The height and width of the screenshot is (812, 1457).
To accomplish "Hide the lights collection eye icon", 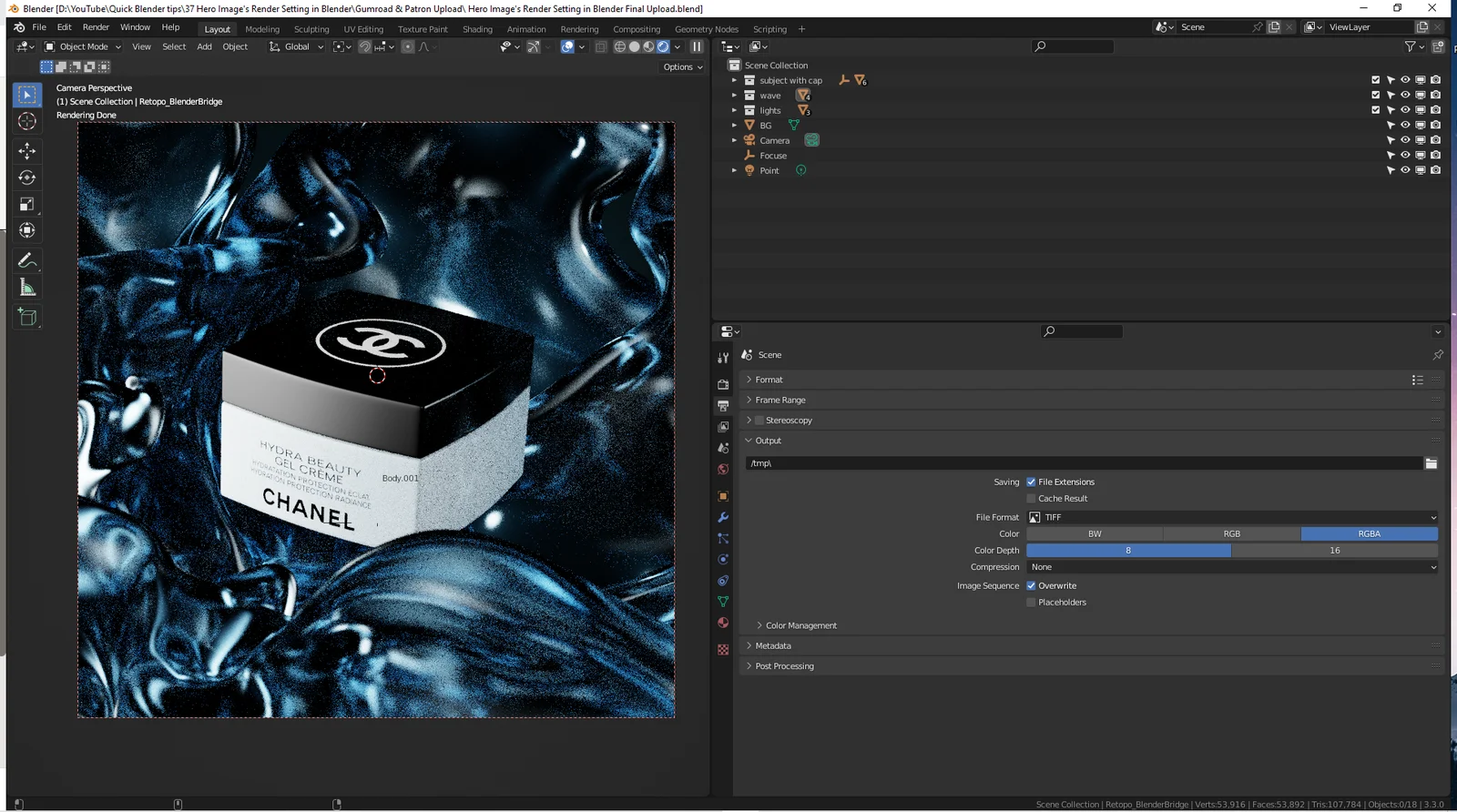I will tap(1405, 110).
